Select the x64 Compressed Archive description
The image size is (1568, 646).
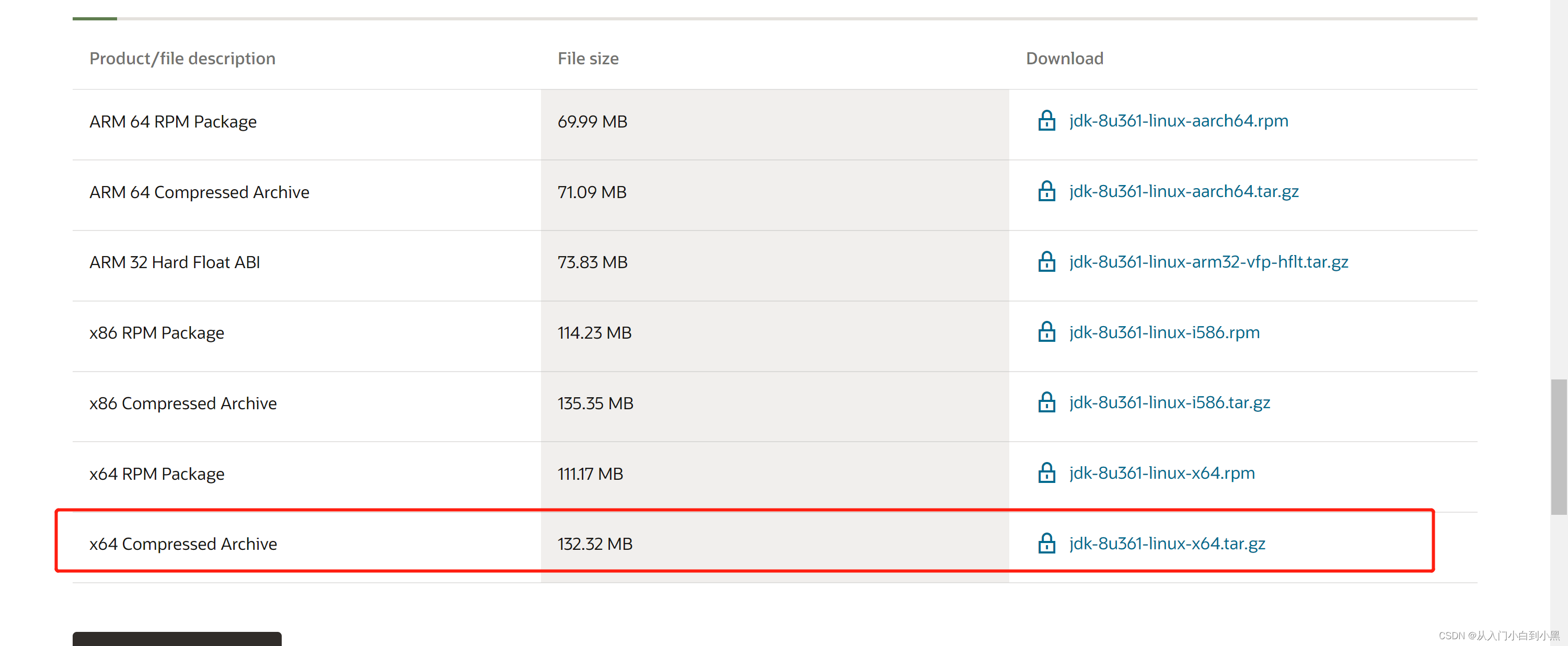click(182, 544)
